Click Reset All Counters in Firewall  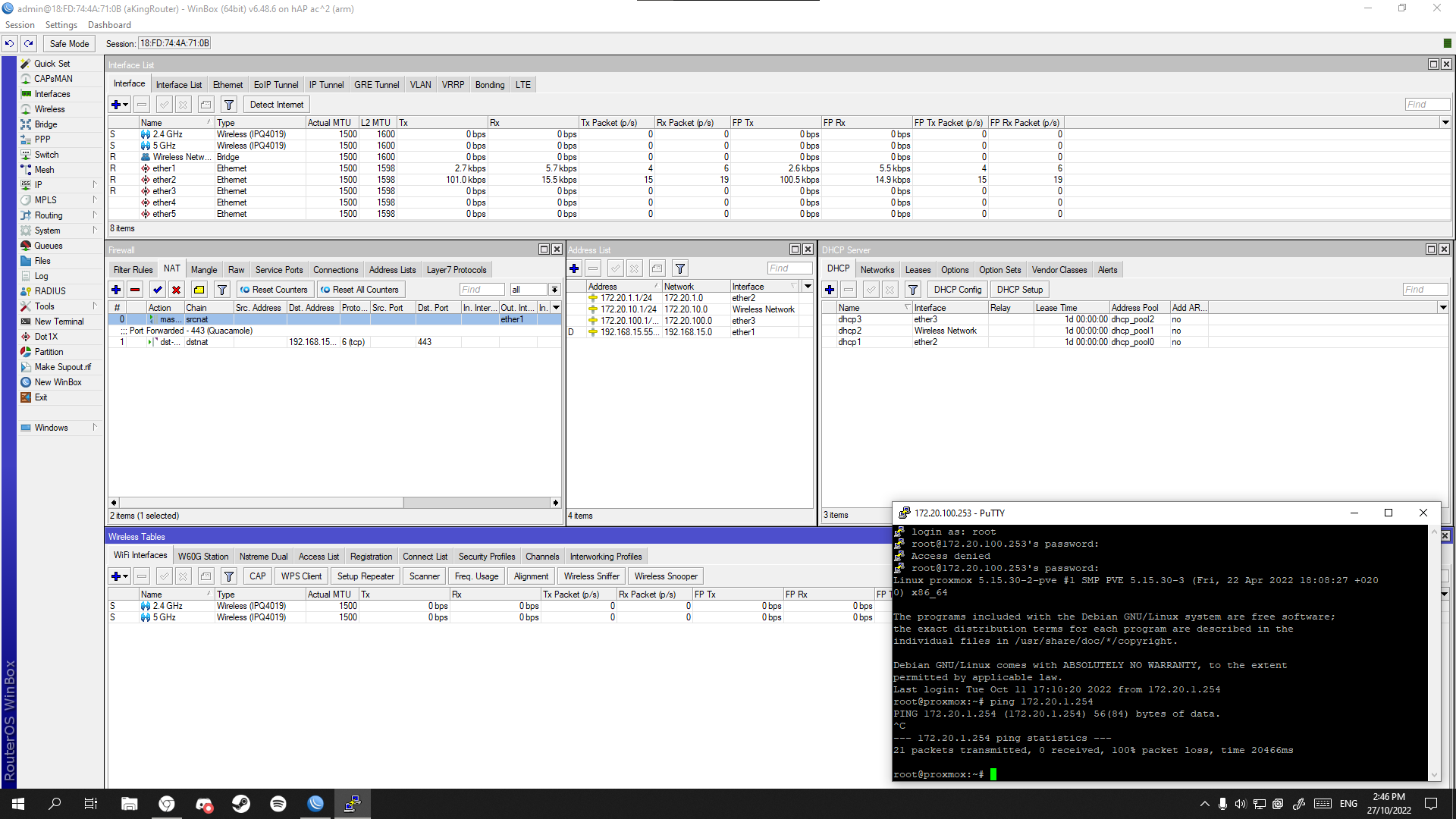click(x=361, y=289)
